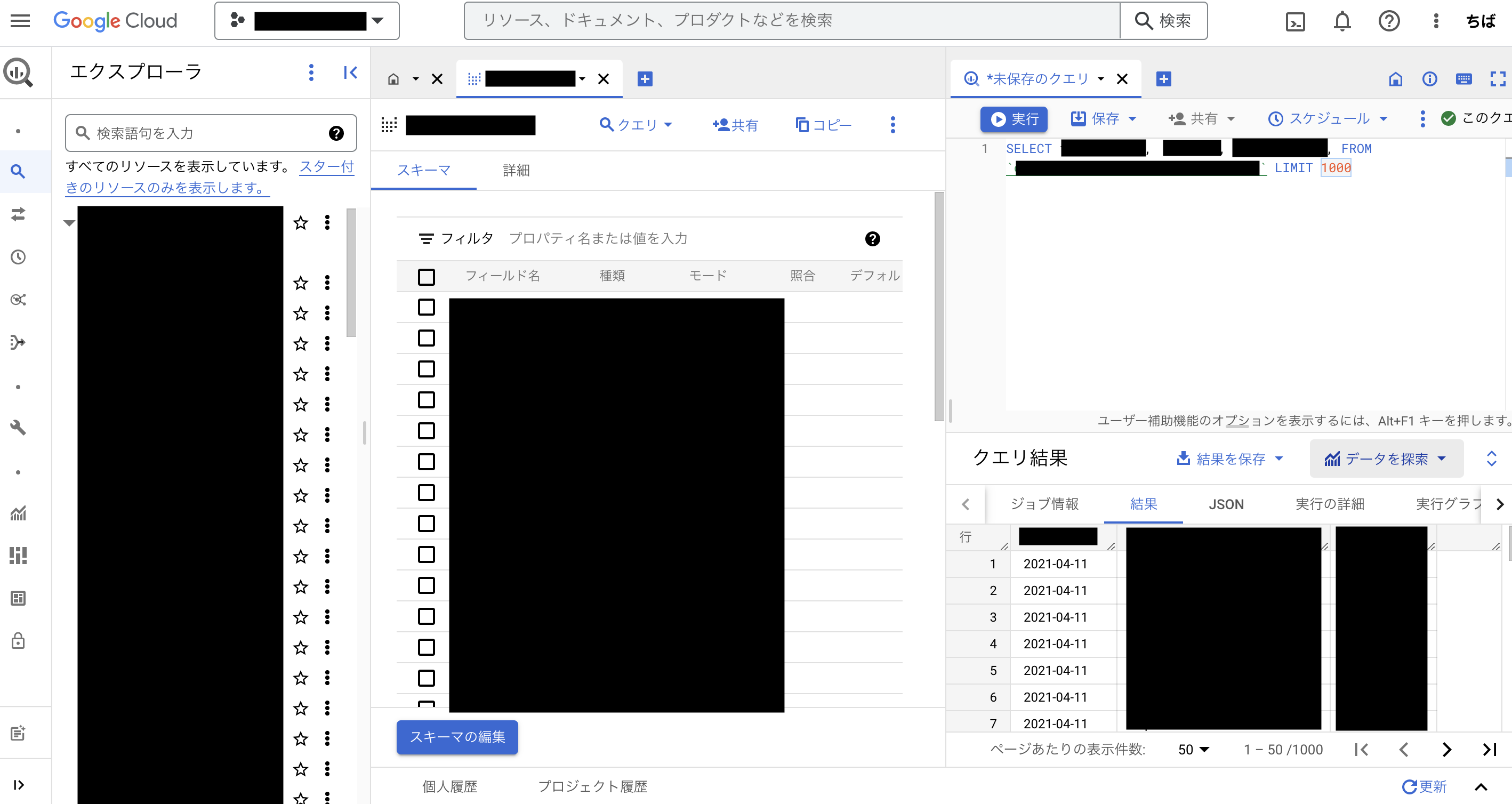Open keyboard shortcuts icon above the query editor

click(x=1465, y=79)
